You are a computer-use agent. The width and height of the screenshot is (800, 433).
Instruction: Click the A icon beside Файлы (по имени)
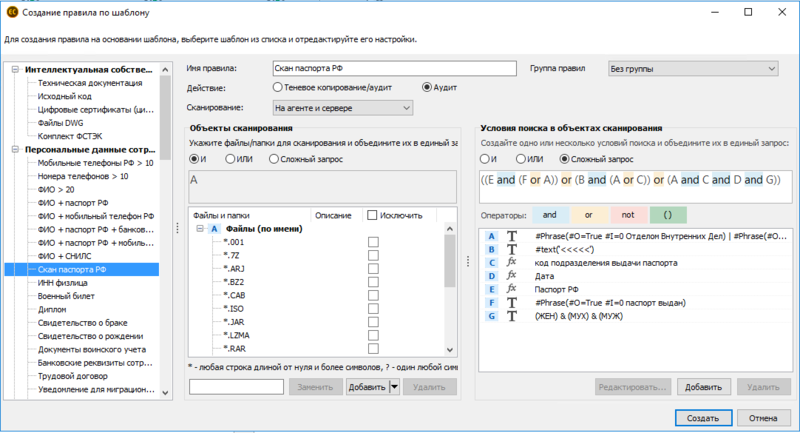(x=214, y=229)
